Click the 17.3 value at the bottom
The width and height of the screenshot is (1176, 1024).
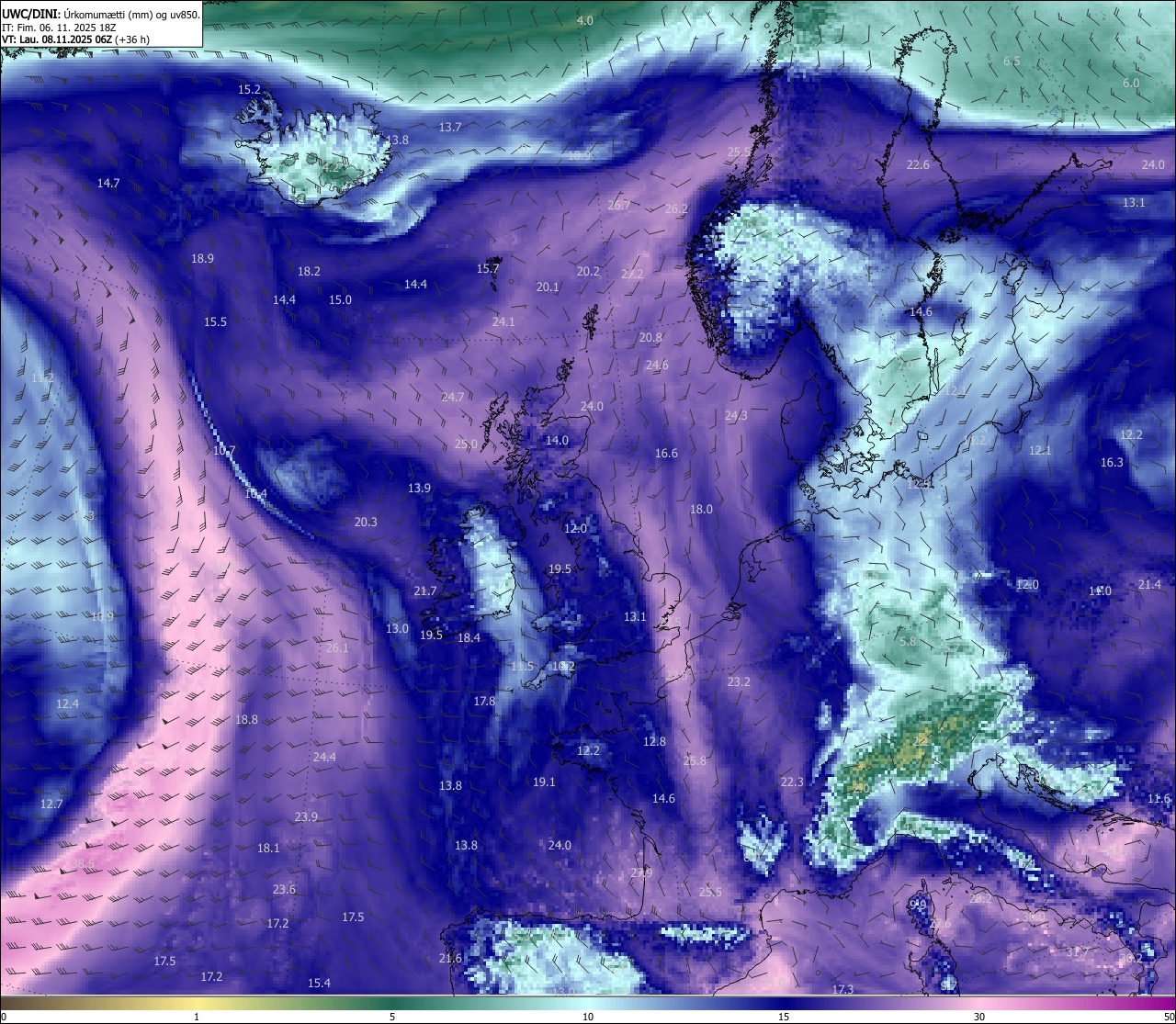842,990
